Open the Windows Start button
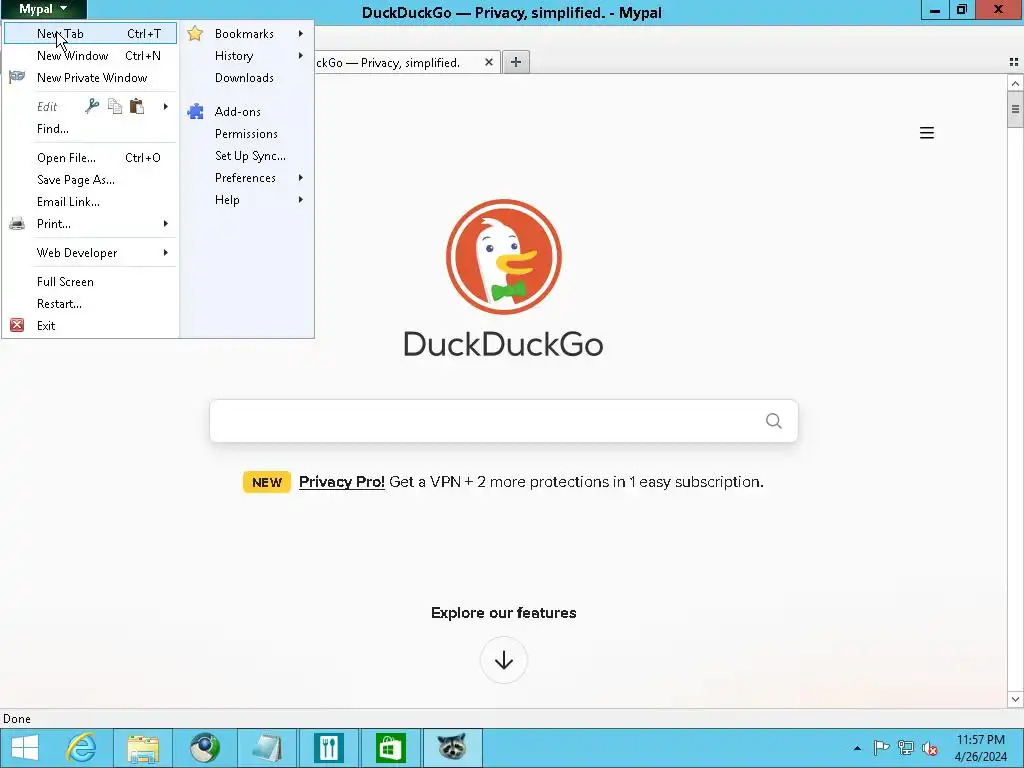 (25, 748)
